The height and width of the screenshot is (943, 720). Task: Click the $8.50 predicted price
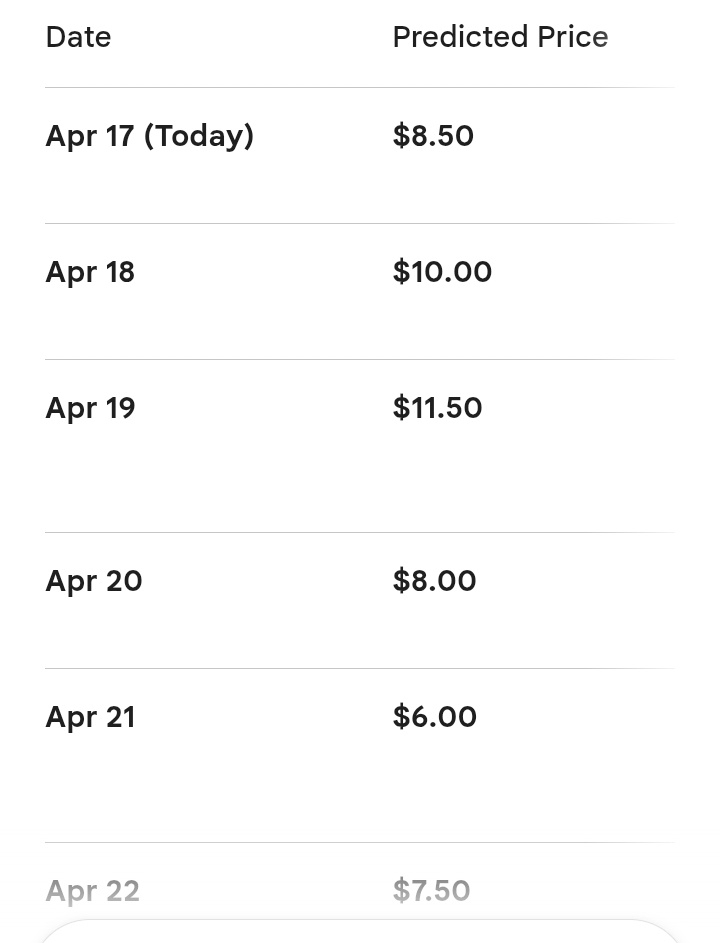[x=433, y=136]
